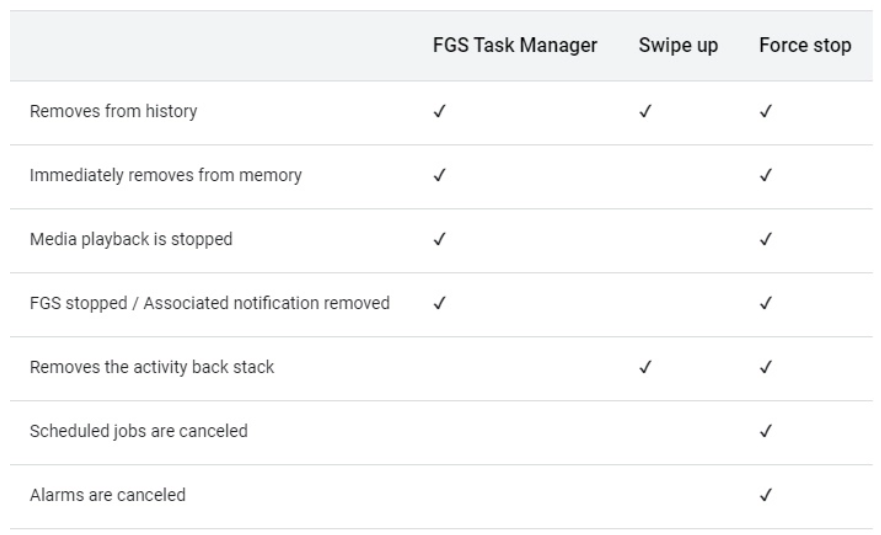Click the Swipe up column header
881x535 pixels.
pos(678,47)
